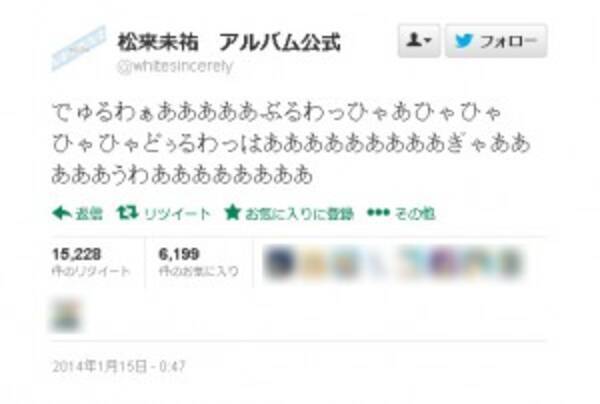
Task: View the 15,228 retweets count
Action: (x=91, y=262)
